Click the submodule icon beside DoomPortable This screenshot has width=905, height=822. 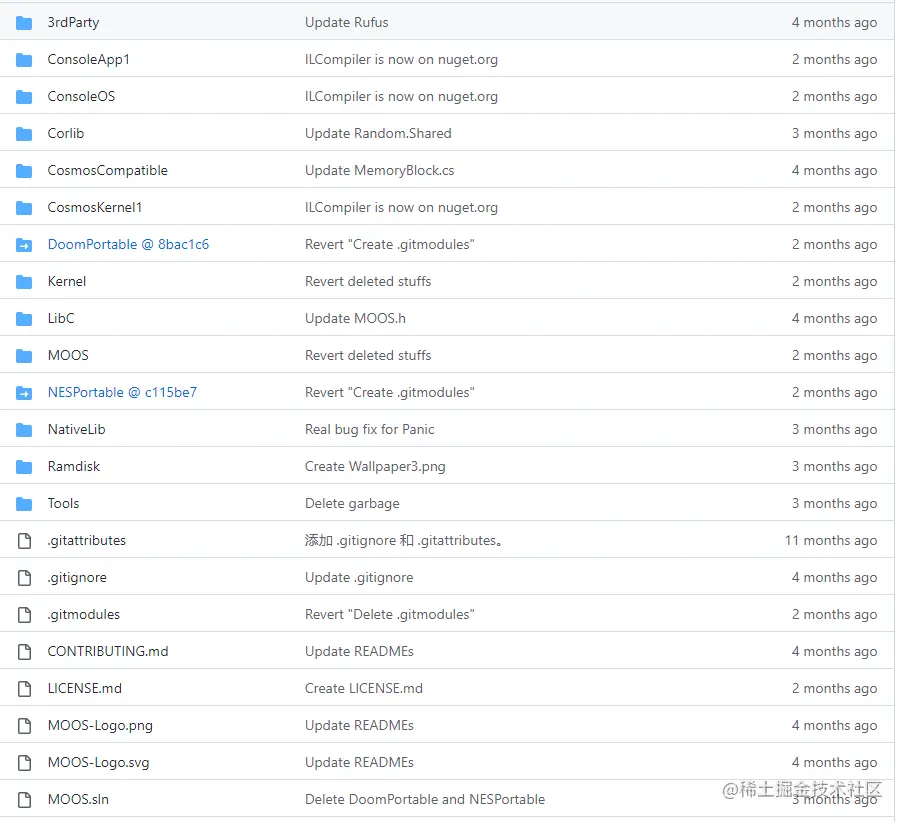click(24, 245)
